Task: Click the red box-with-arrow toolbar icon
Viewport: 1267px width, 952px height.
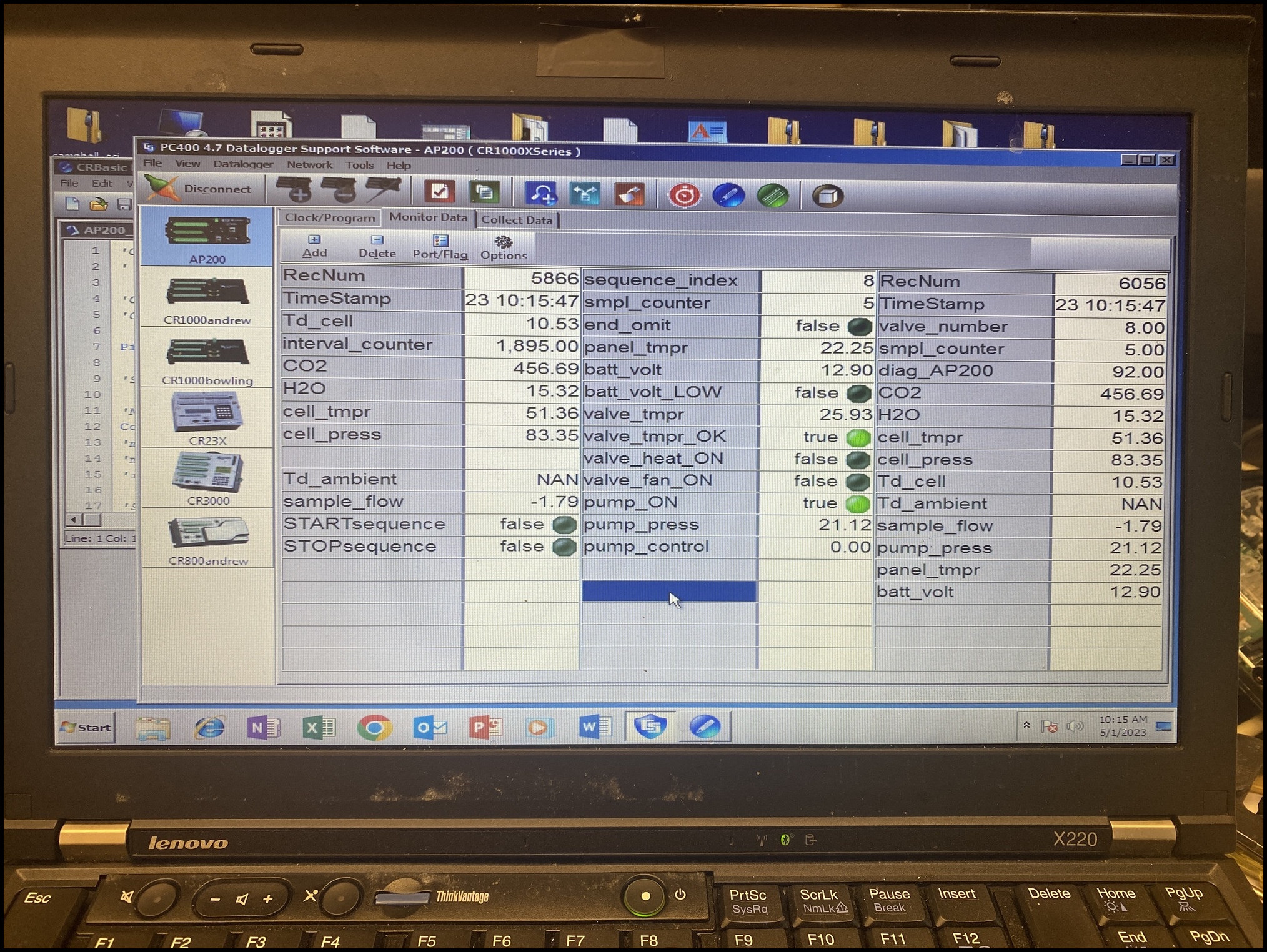Action: (629, 195)
